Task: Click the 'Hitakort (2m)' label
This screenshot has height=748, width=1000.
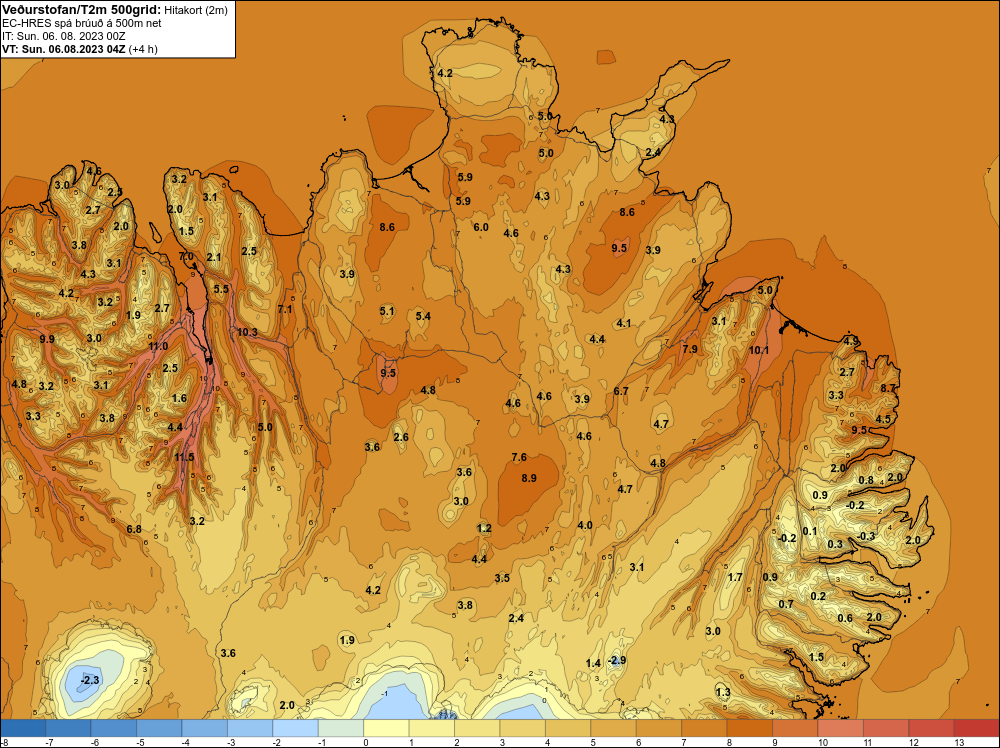Action: 196,10
